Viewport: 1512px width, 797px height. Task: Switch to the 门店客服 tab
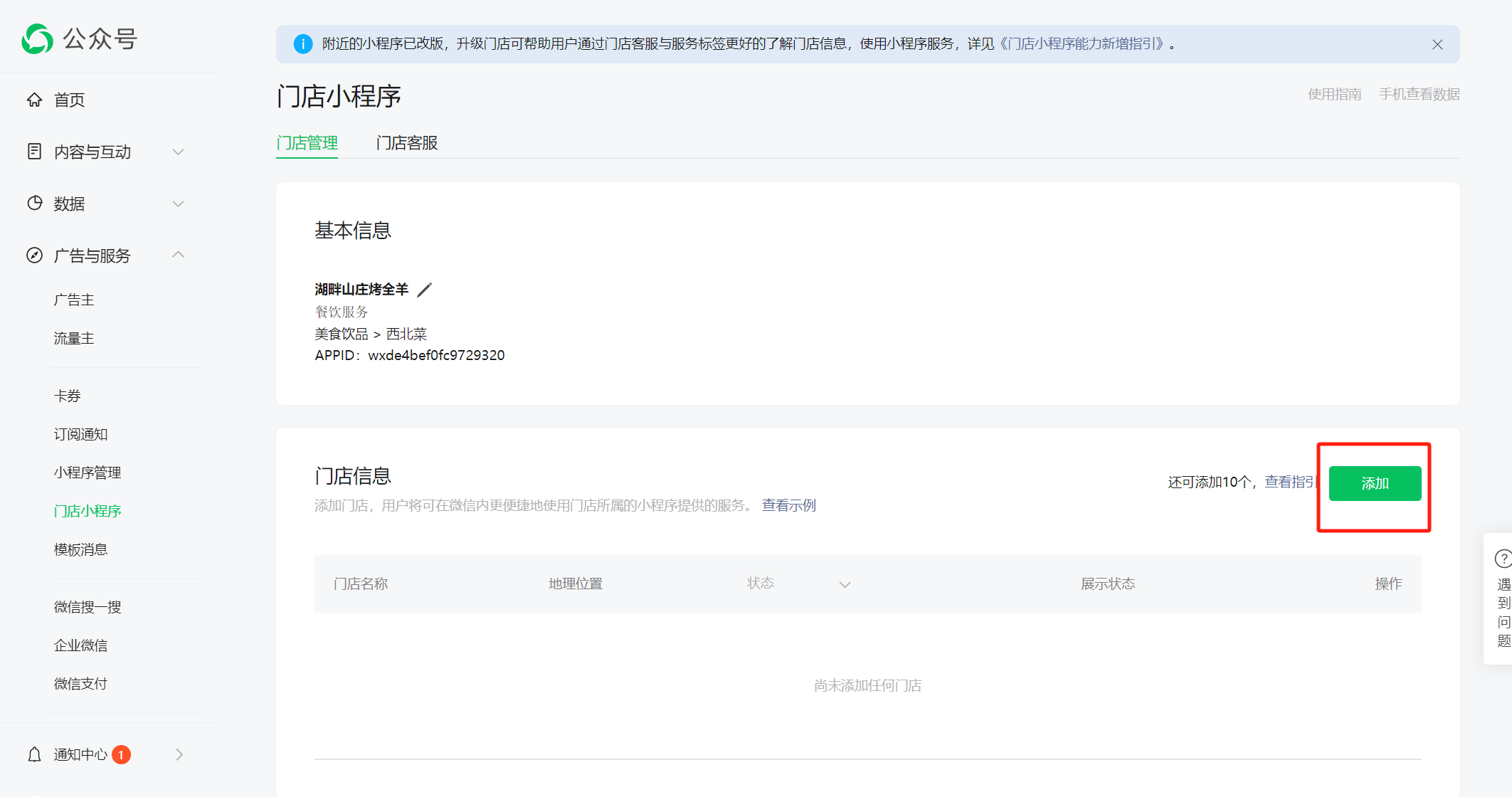(x=406, y=143)
